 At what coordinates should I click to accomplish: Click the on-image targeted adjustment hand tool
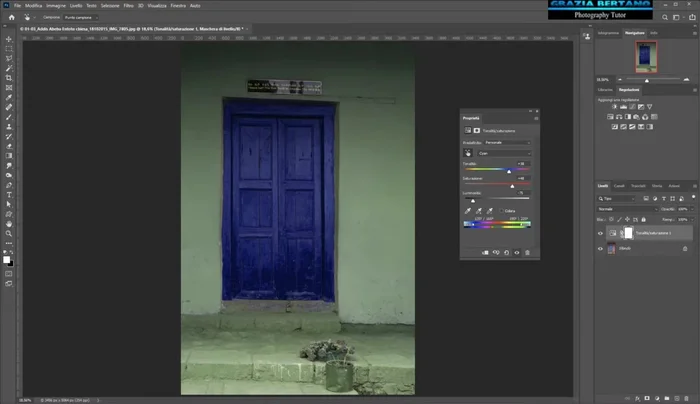point(468,153)
